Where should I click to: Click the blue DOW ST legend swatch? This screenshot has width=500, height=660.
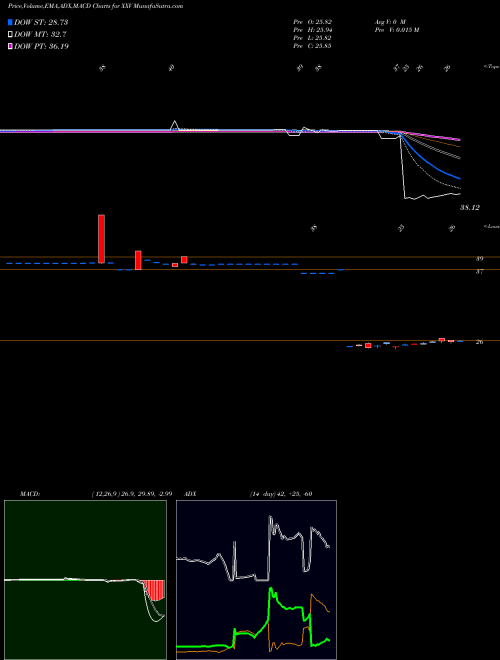(x=10, y=22)
